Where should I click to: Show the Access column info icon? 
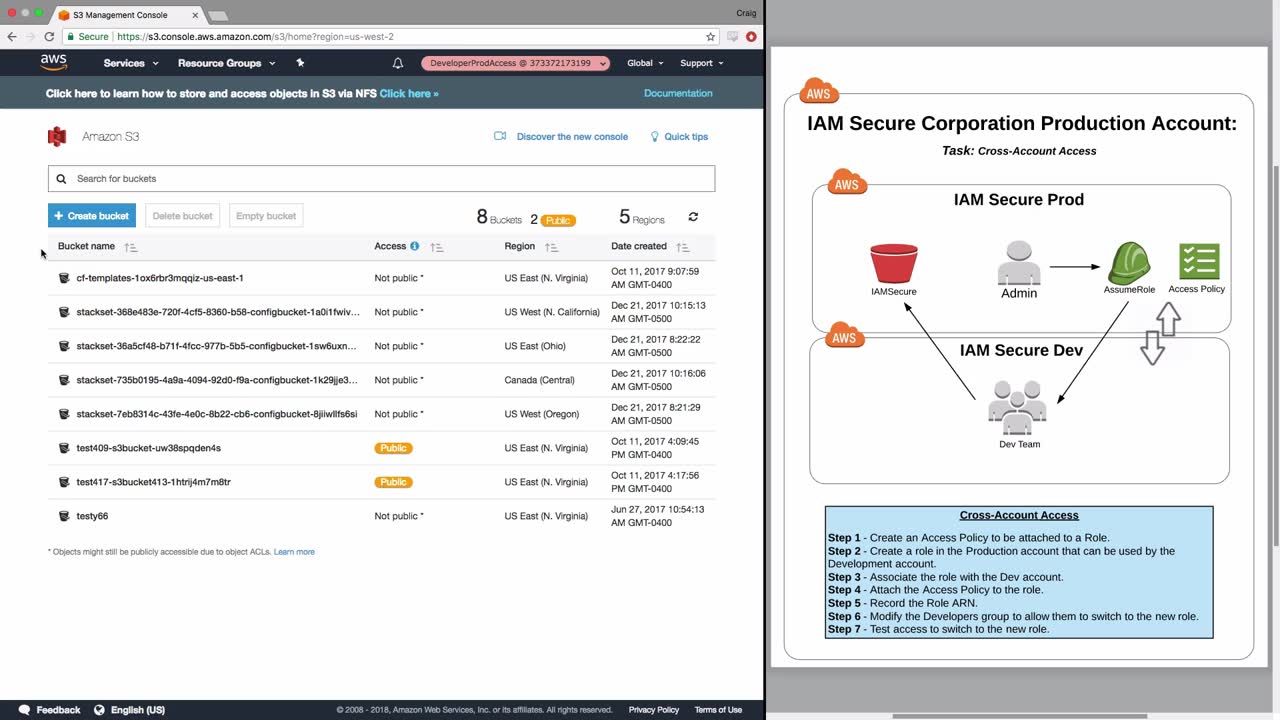pos(414,246)
